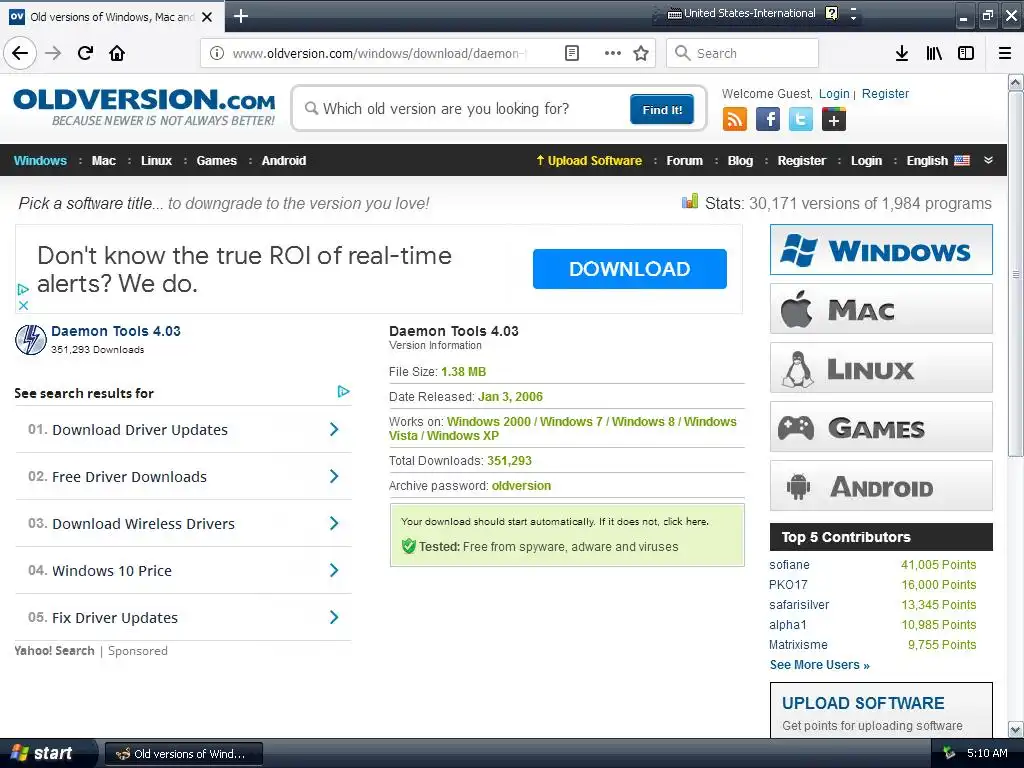Select Old versions of Wind... taskbar item
The image size is (1024, 768).
click(x=184, y=754)
